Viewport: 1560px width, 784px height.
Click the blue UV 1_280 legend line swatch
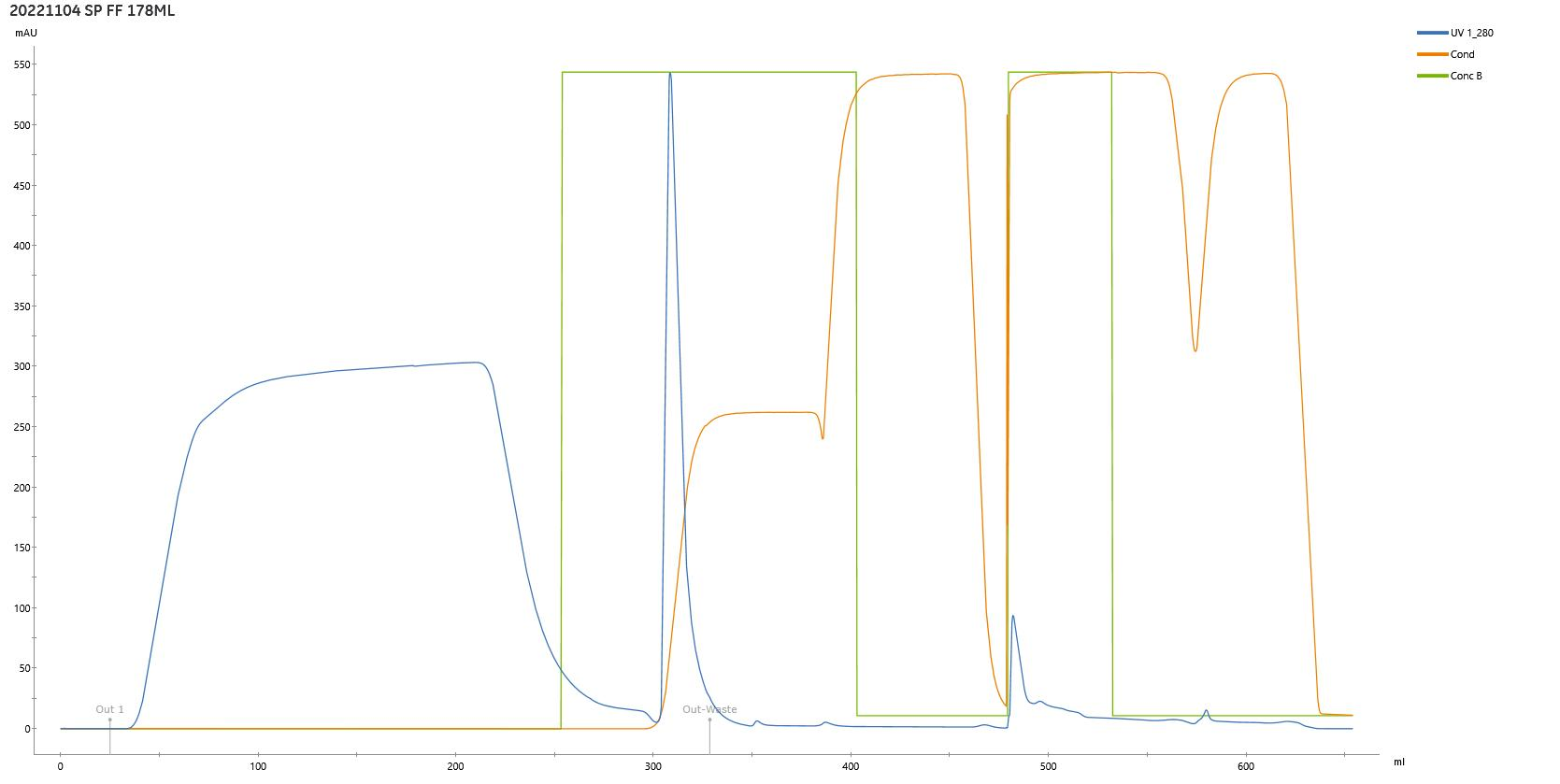pyautogui.click(x=1432, y=33)
